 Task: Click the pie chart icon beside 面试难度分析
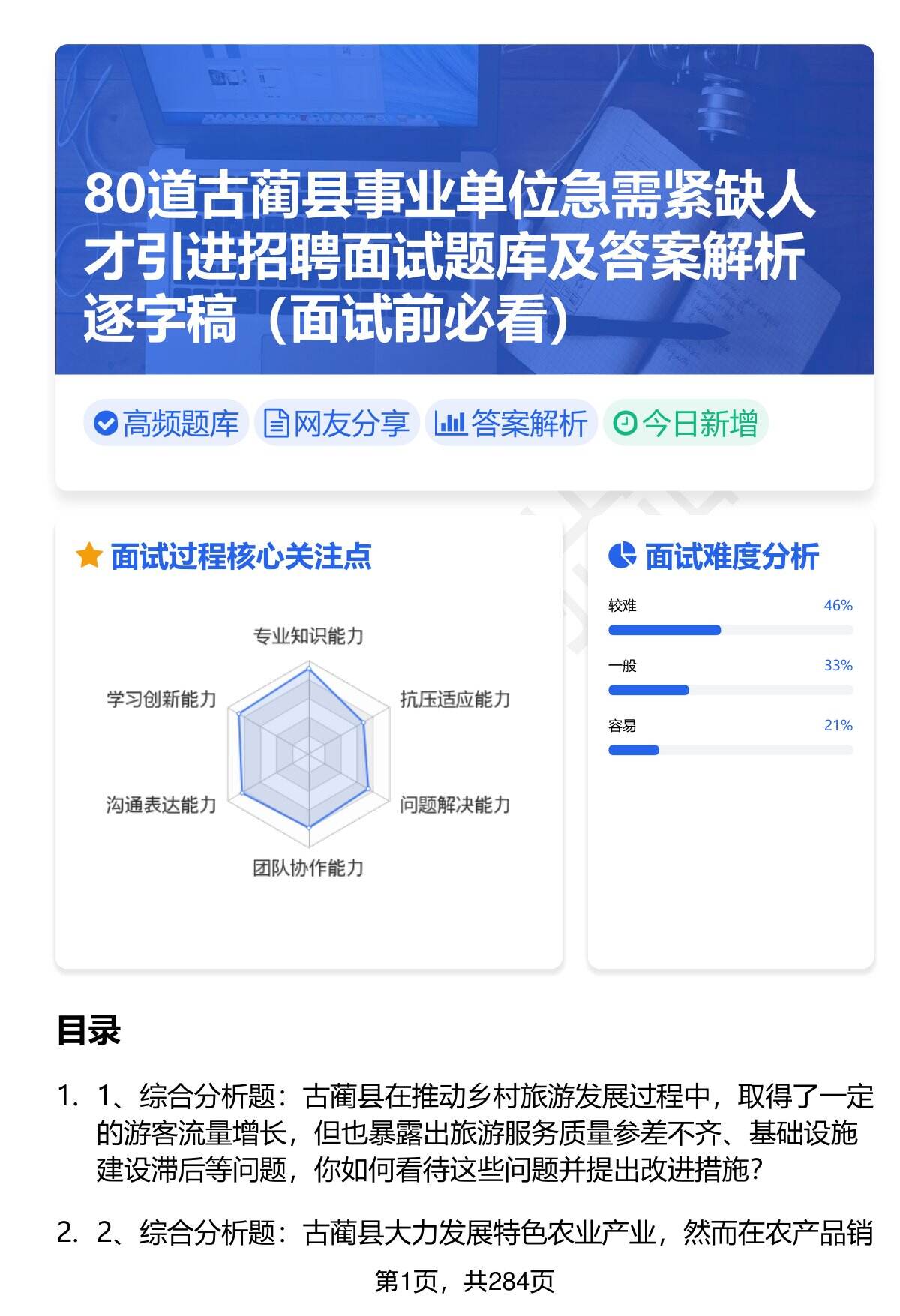[622, 556]
